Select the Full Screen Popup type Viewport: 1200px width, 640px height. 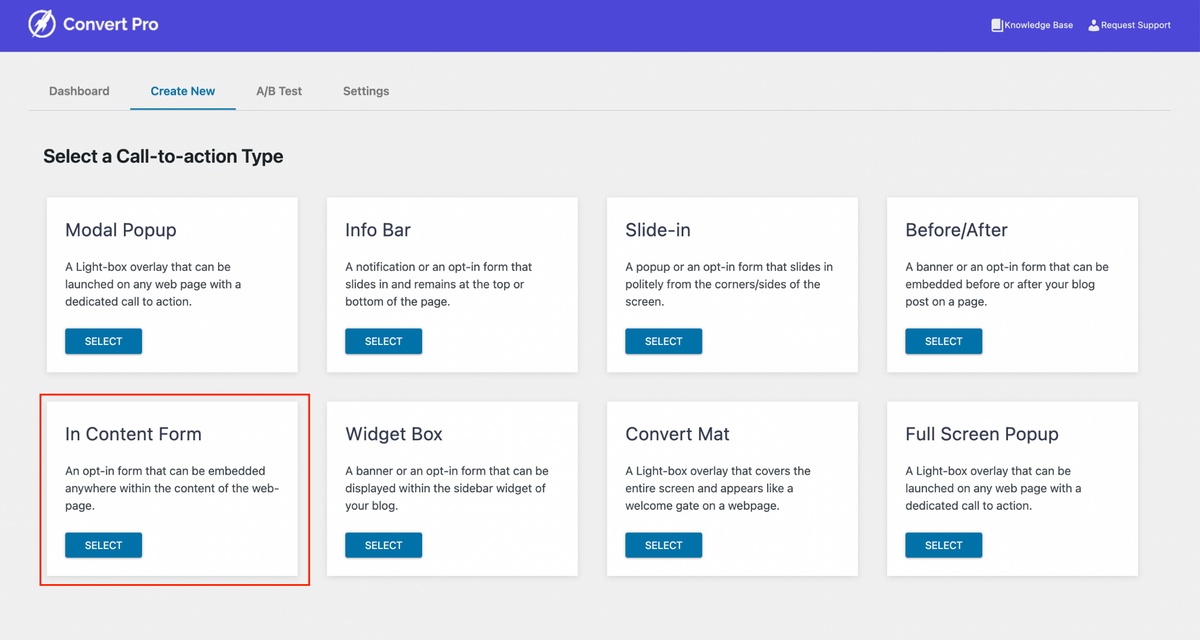(943, 545)
